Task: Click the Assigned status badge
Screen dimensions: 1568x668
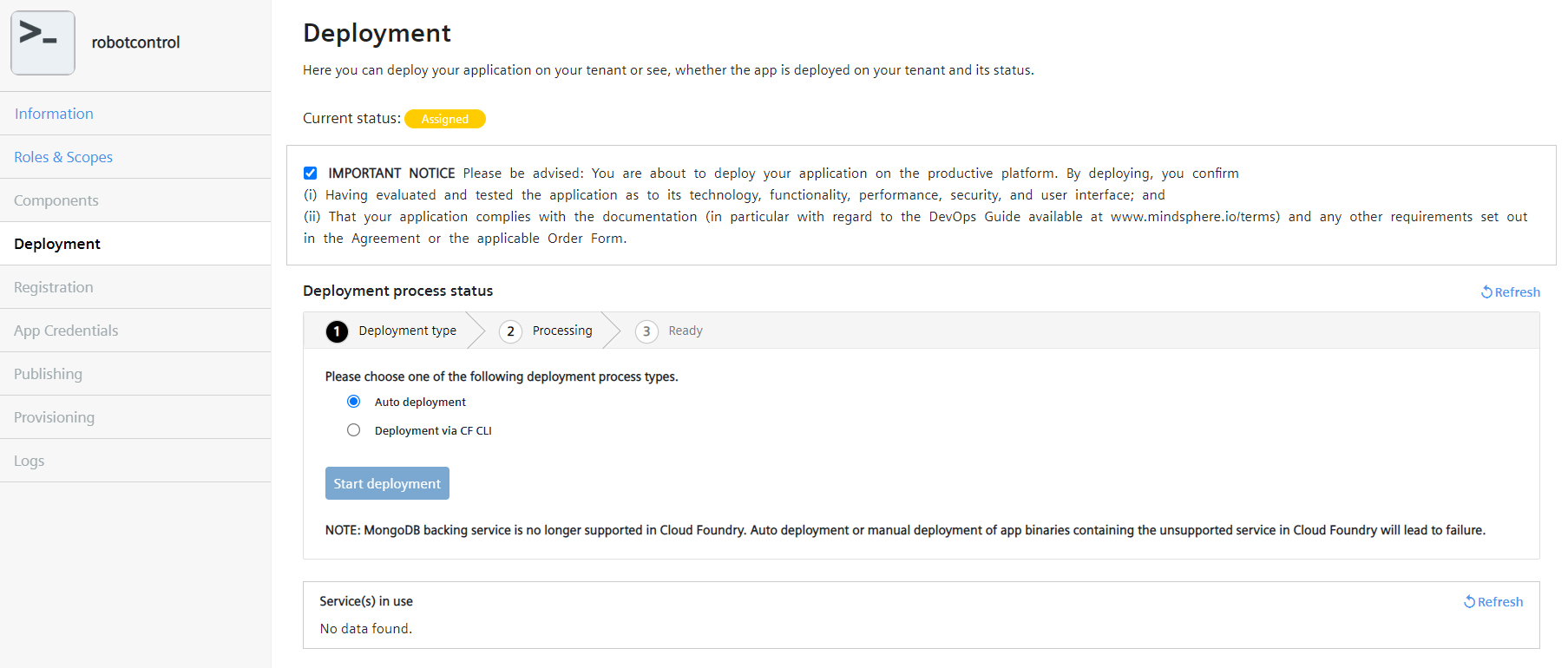Action: click(x=445, y=119)
